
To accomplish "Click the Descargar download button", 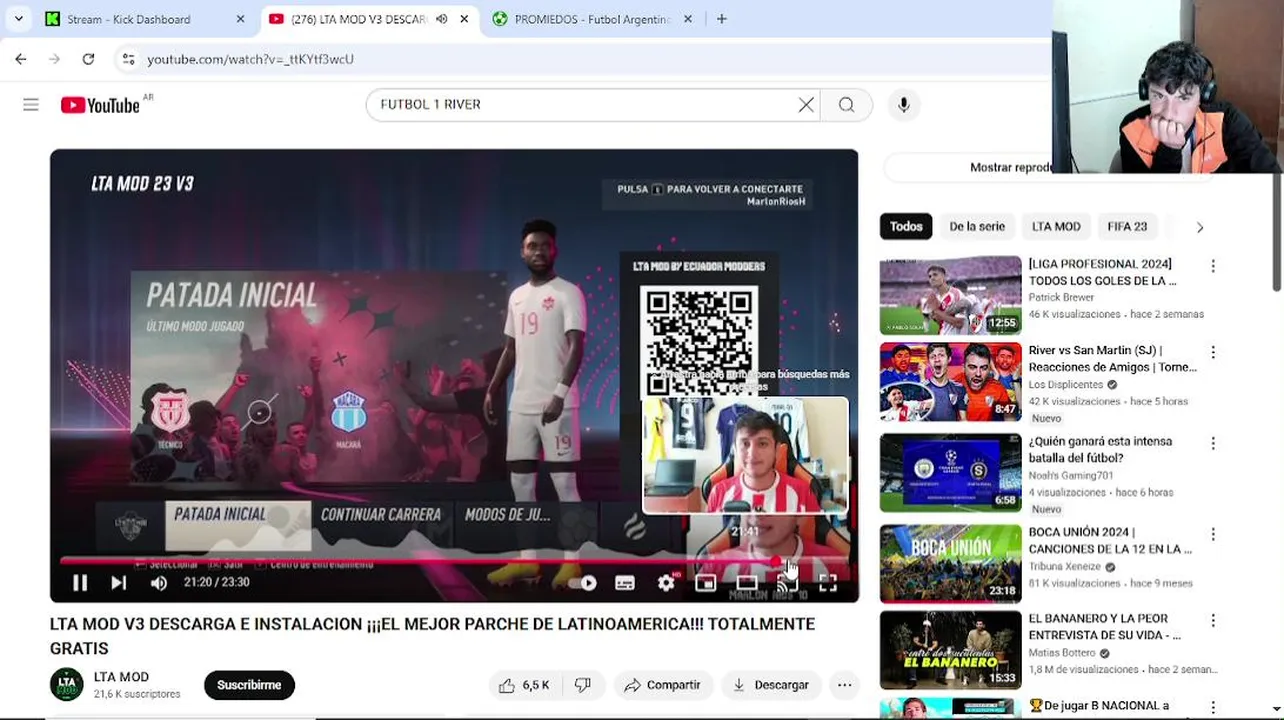I will pyautogui.click(x=771, y=685).
